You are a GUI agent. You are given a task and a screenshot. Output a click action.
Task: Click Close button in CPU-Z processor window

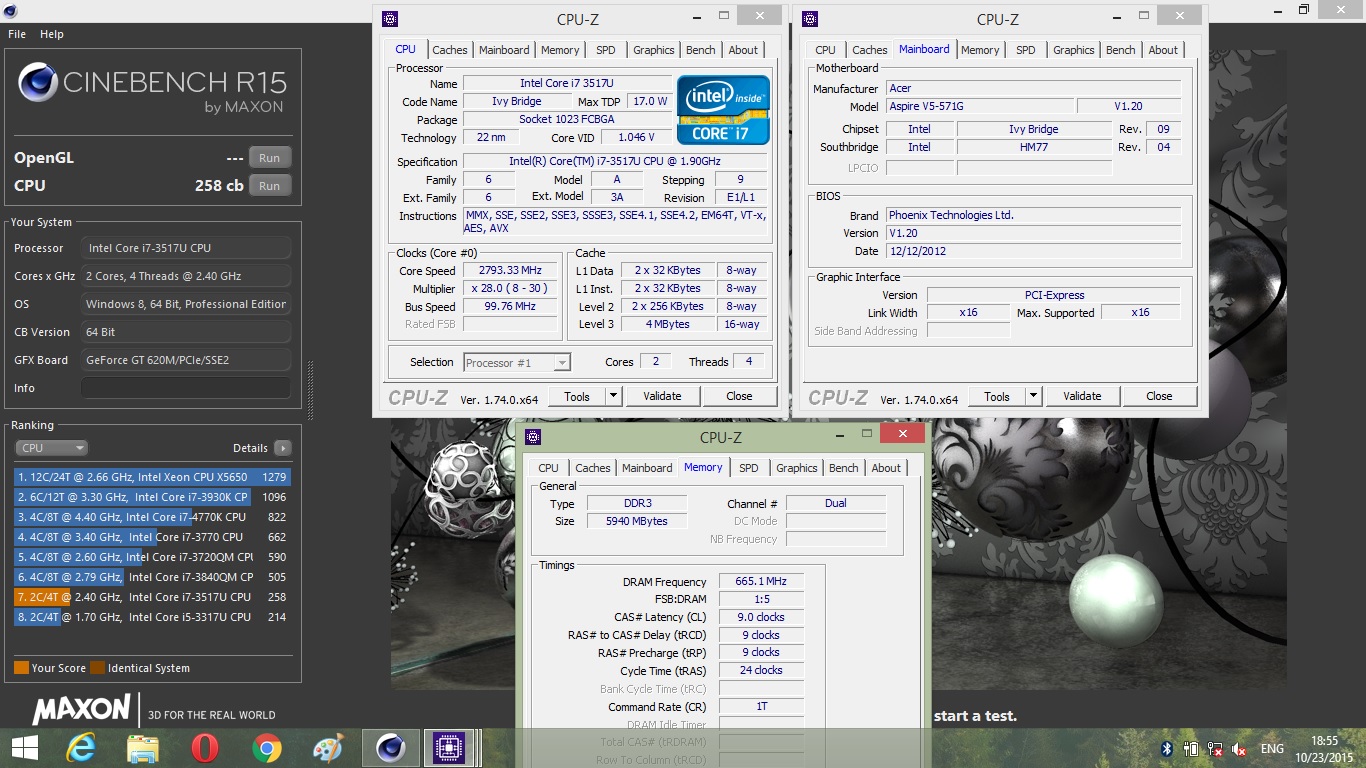[739, 397]
